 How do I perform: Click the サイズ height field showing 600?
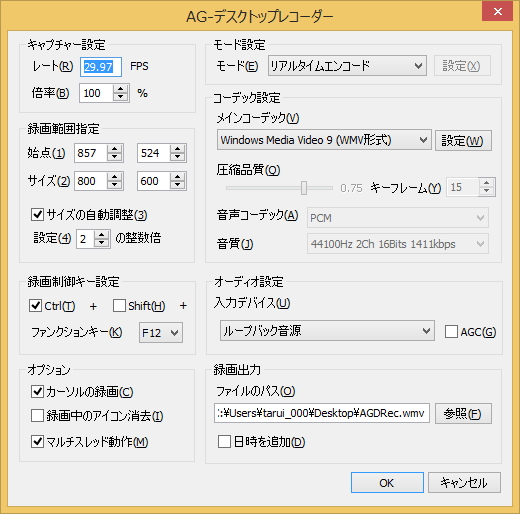(x=154, y=181)
